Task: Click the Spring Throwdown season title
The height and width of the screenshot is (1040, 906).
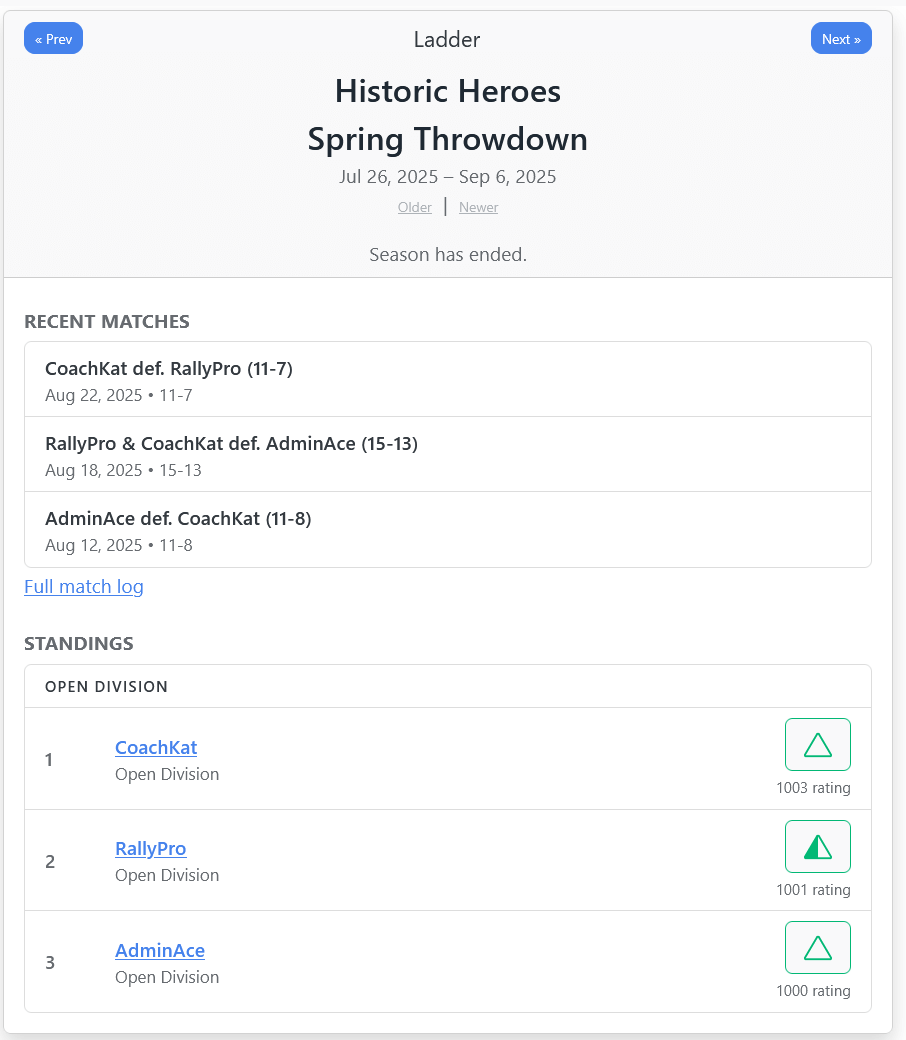Action: (x=447, y=139)
